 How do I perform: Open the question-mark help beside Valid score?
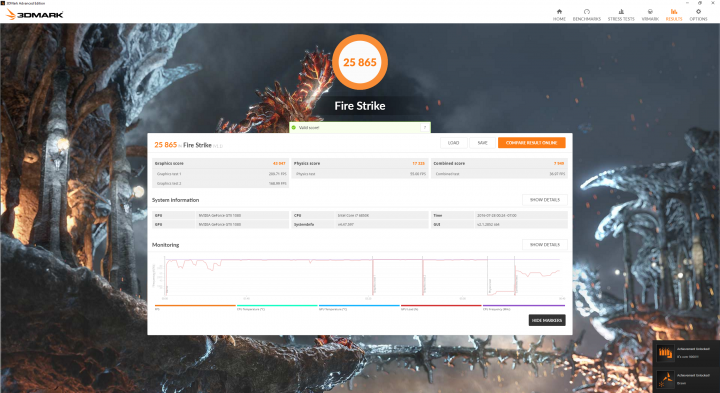(424, 128)
